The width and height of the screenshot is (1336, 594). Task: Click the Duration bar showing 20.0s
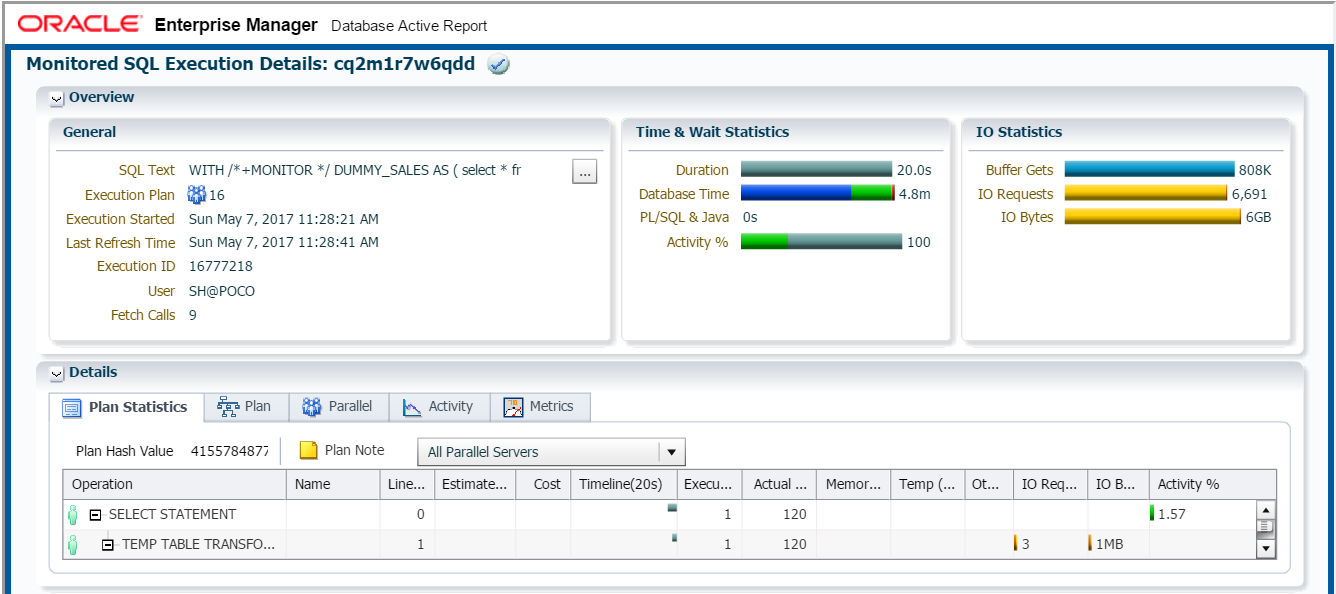coord(816,170)
